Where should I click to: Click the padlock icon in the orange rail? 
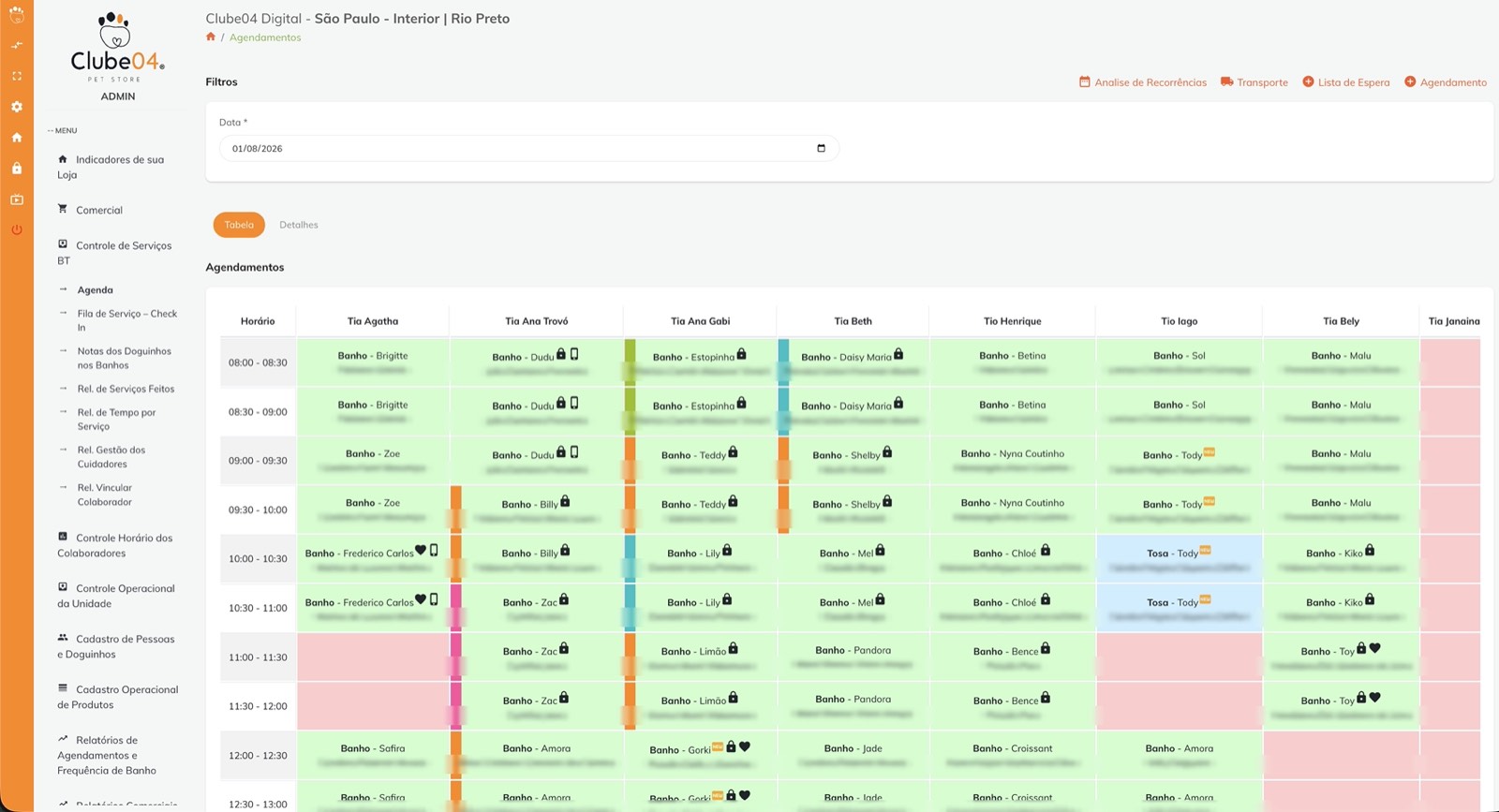click(x=17, y=169)
